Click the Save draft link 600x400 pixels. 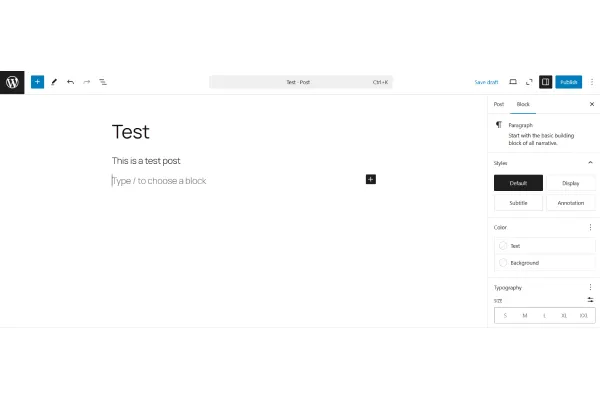coord(486,82)
